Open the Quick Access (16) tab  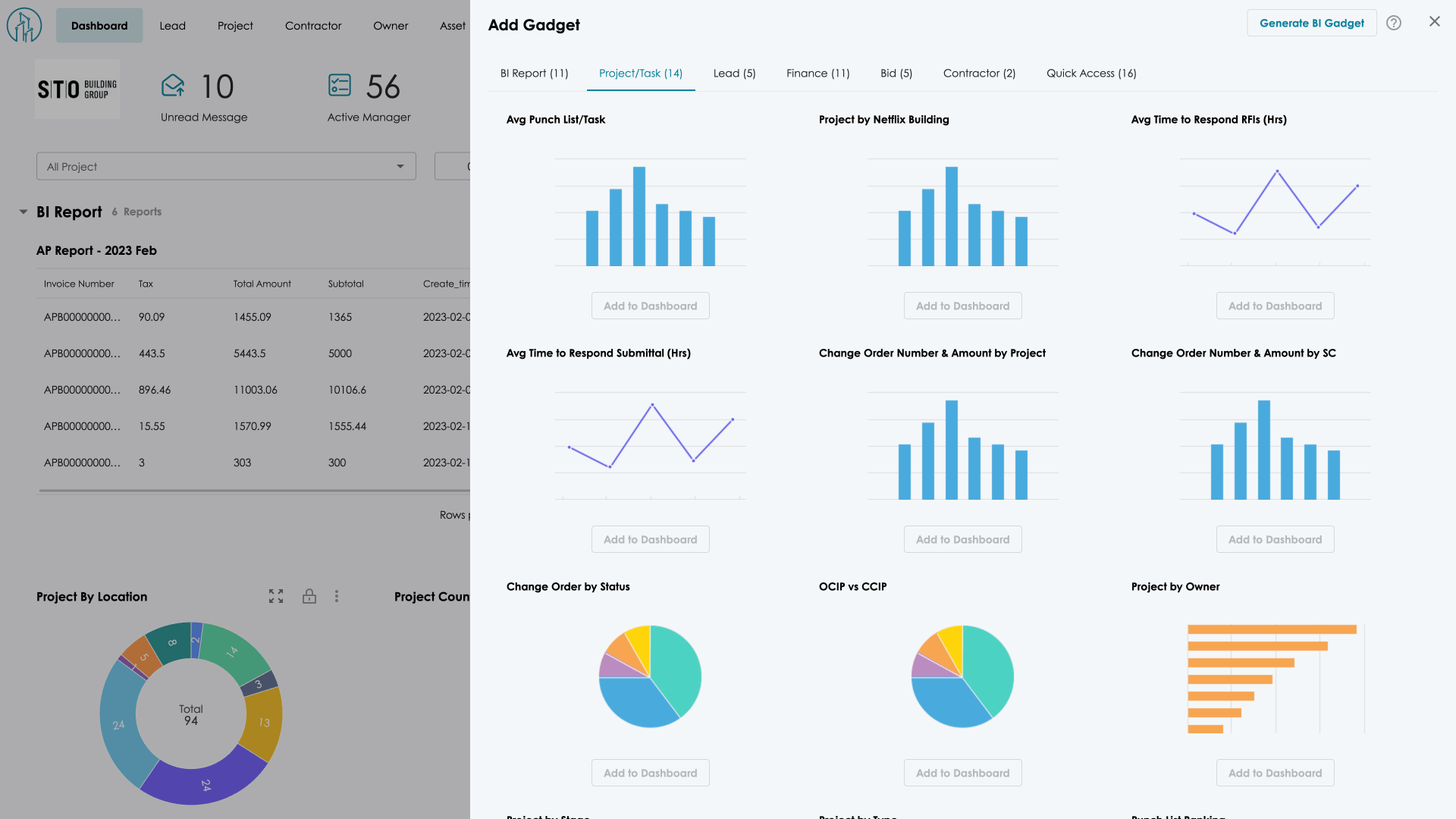(1090, 74)
